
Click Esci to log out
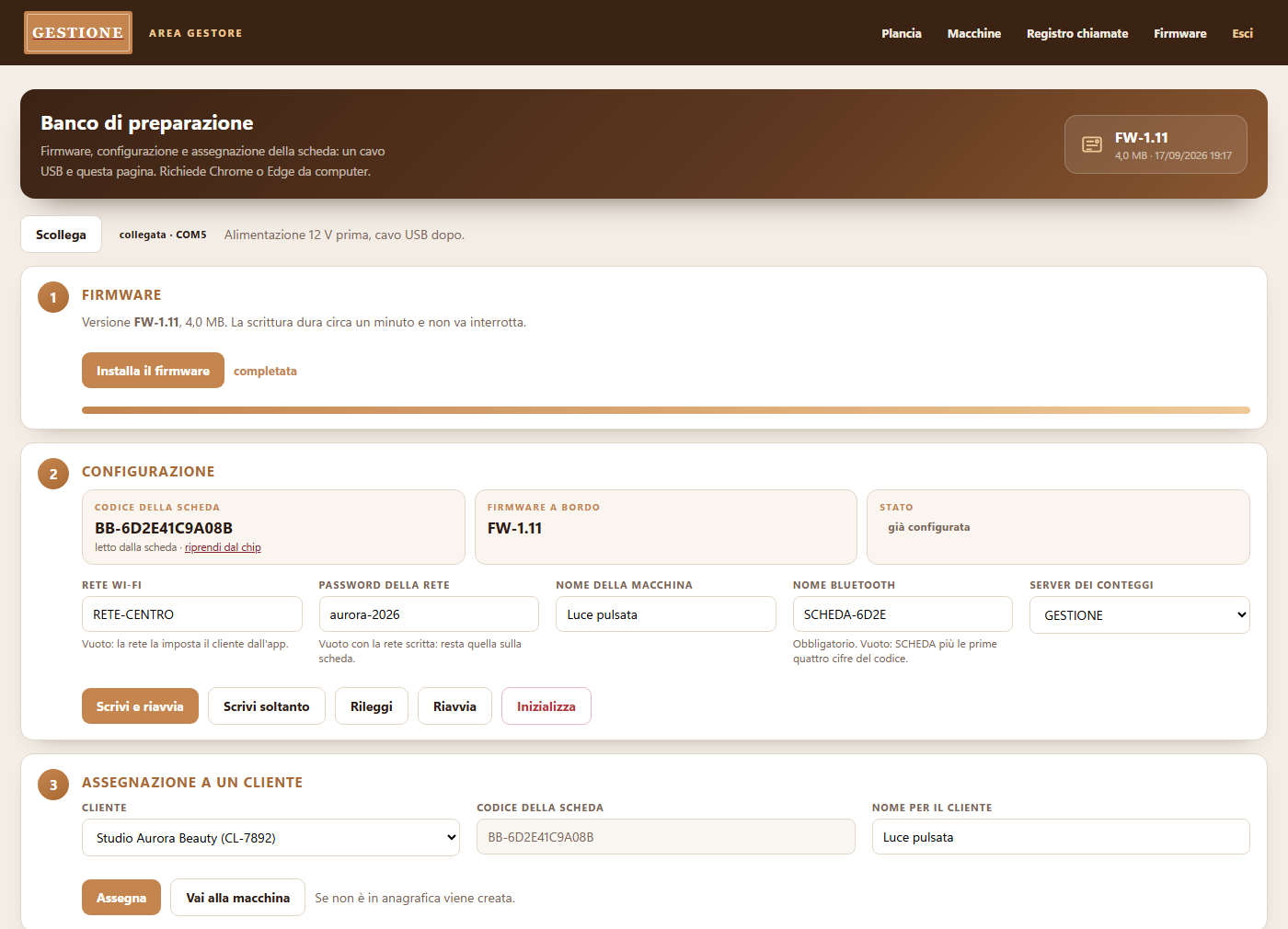pos(1243,33)
